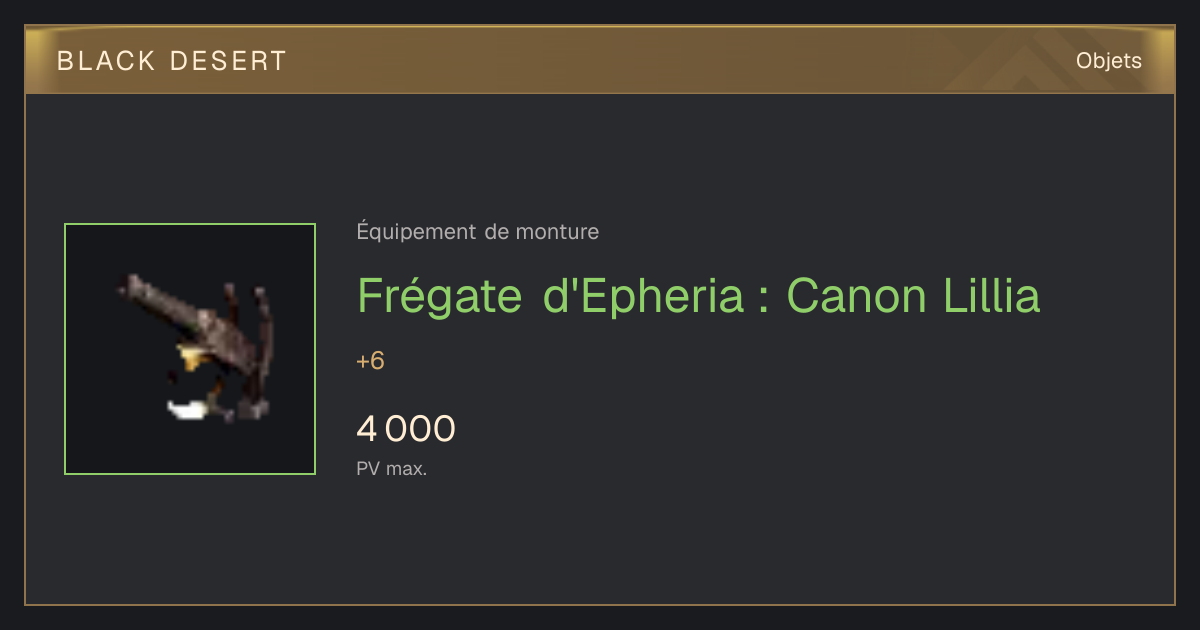Click the word Lillia in the item name
Image resolution: width=1200 pixels, height=630 pixels.
pyautogui.click(x=989, y=296)
